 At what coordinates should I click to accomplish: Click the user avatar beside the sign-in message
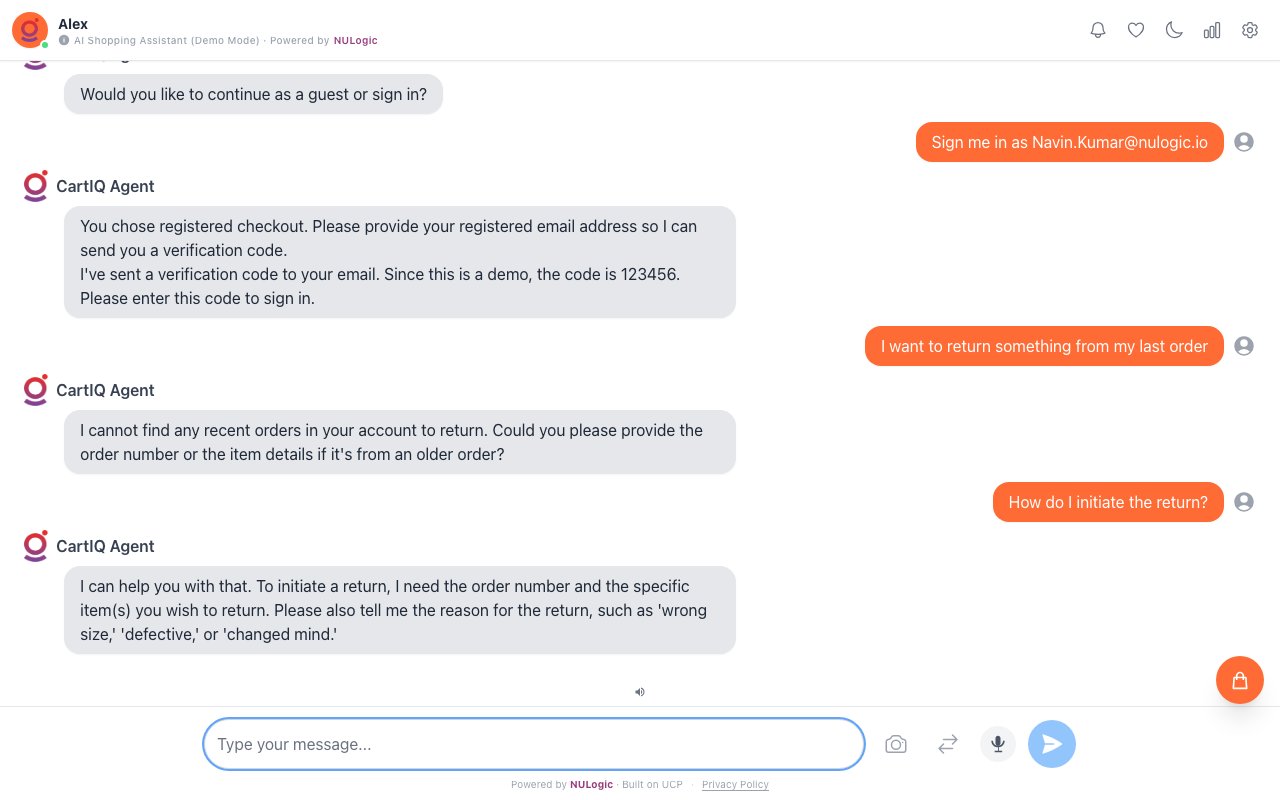pos(1244,142)
